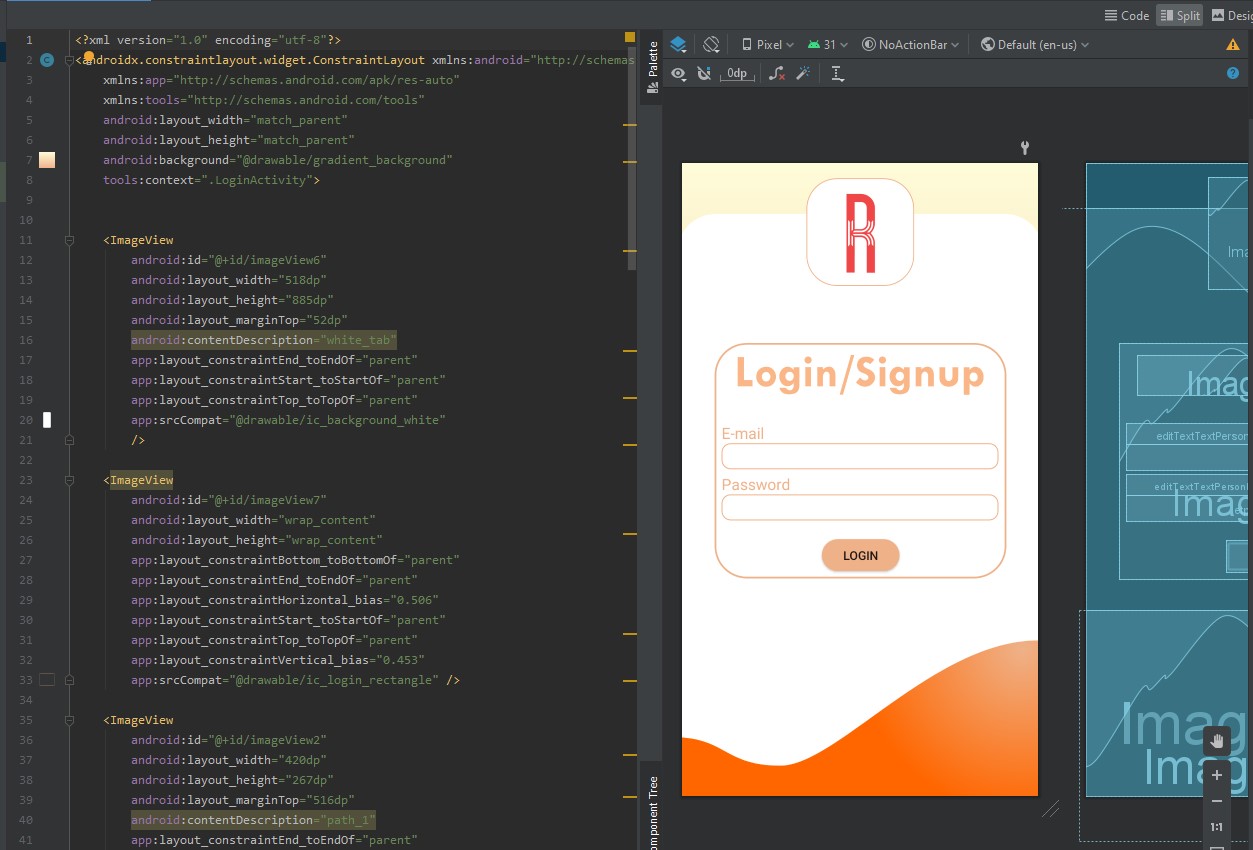The width and height of the screenshot is (1253, 850).
Task: Click the first editTextTextPerson field in blueprint
Action: pyautogui.click(x=1187, y=447)
